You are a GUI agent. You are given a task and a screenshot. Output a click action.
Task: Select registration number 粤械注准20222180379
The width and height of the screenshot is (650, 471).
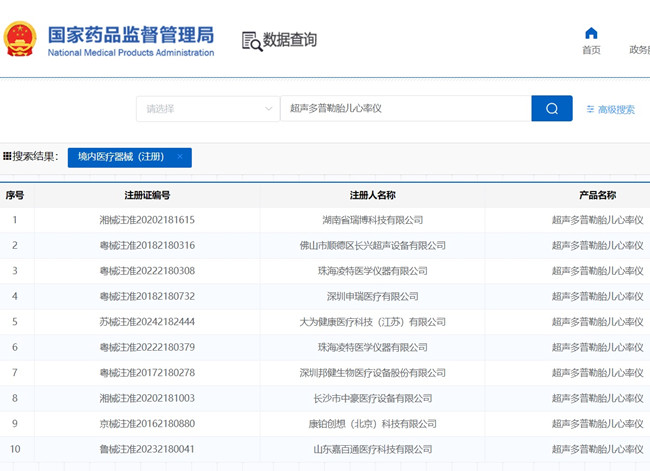coord(147,347)
